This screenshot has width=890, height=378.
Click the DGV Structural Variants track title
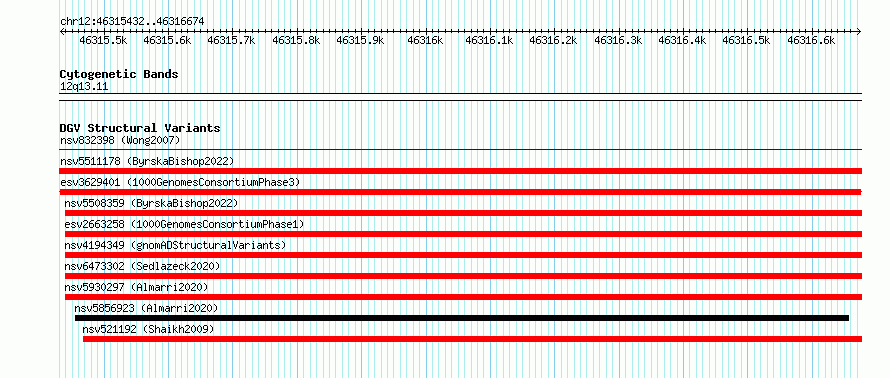[x=140, y=128]
